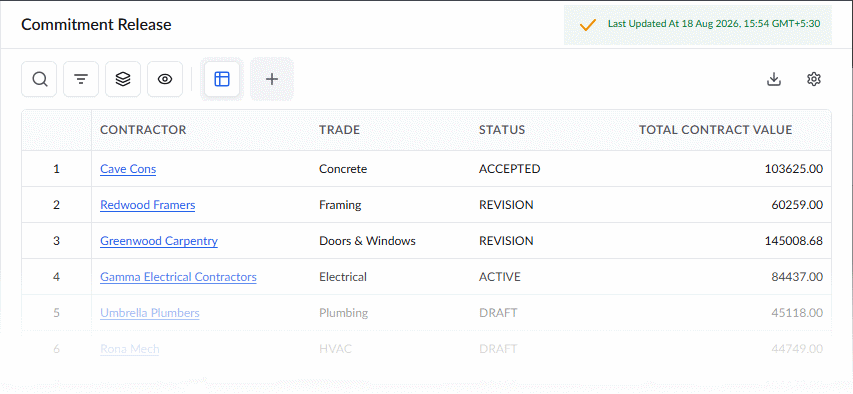The image size is (853, 394).
Task: Select row number 3 cell
Action: (57, 241)
